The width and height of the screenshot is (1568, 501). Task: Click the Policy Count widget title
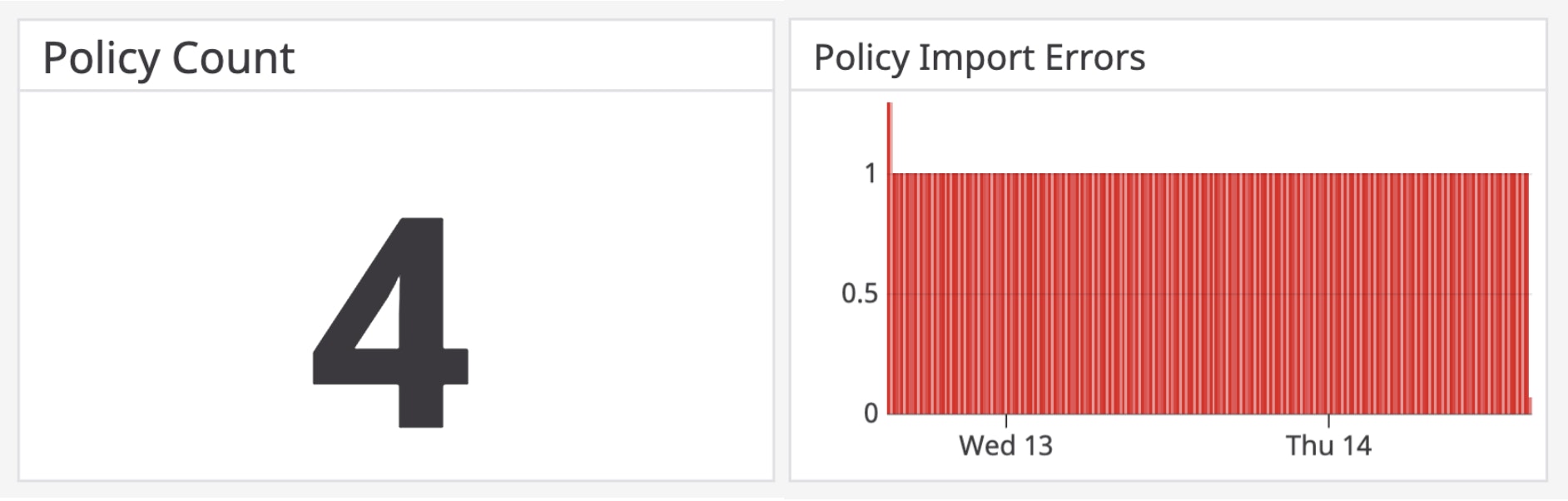click(x=168, y=58)
